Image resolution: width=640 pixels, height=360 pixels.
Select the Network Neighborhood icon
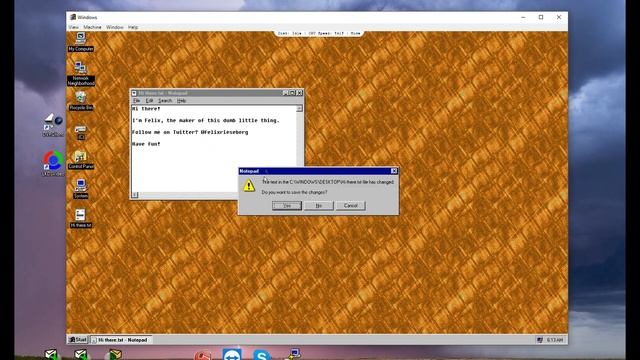click(x=81, y=73)
